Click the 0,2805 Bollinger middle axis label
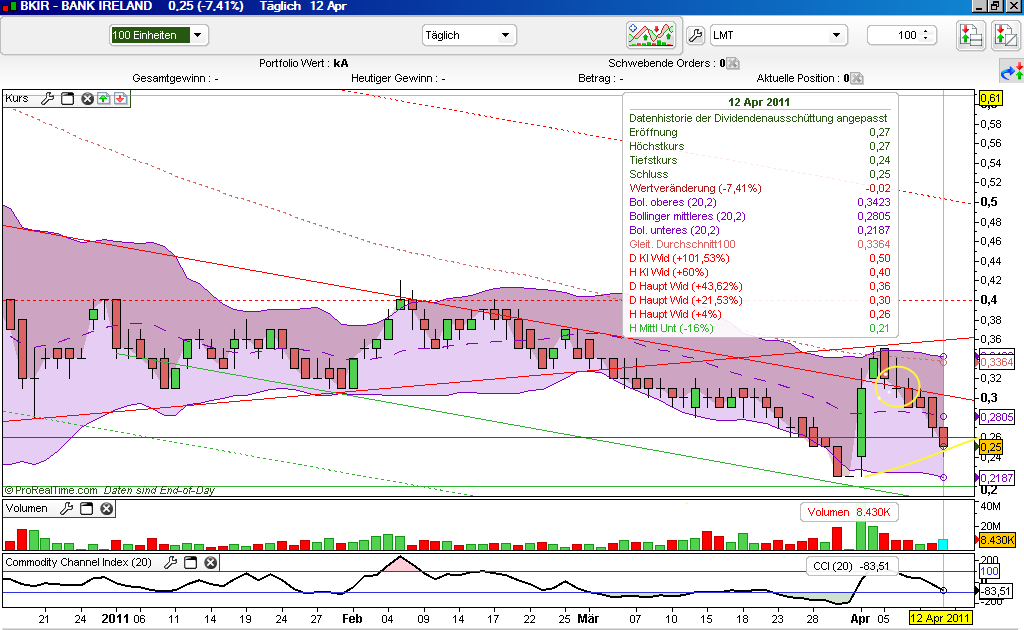Image resolution: width=1024 pixels, height=630 pixels. tap(997, 417)
